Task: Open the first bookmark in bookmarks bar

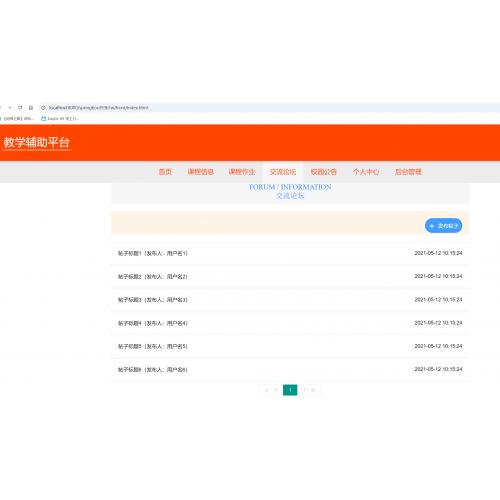Action: [x=17, y=118]
